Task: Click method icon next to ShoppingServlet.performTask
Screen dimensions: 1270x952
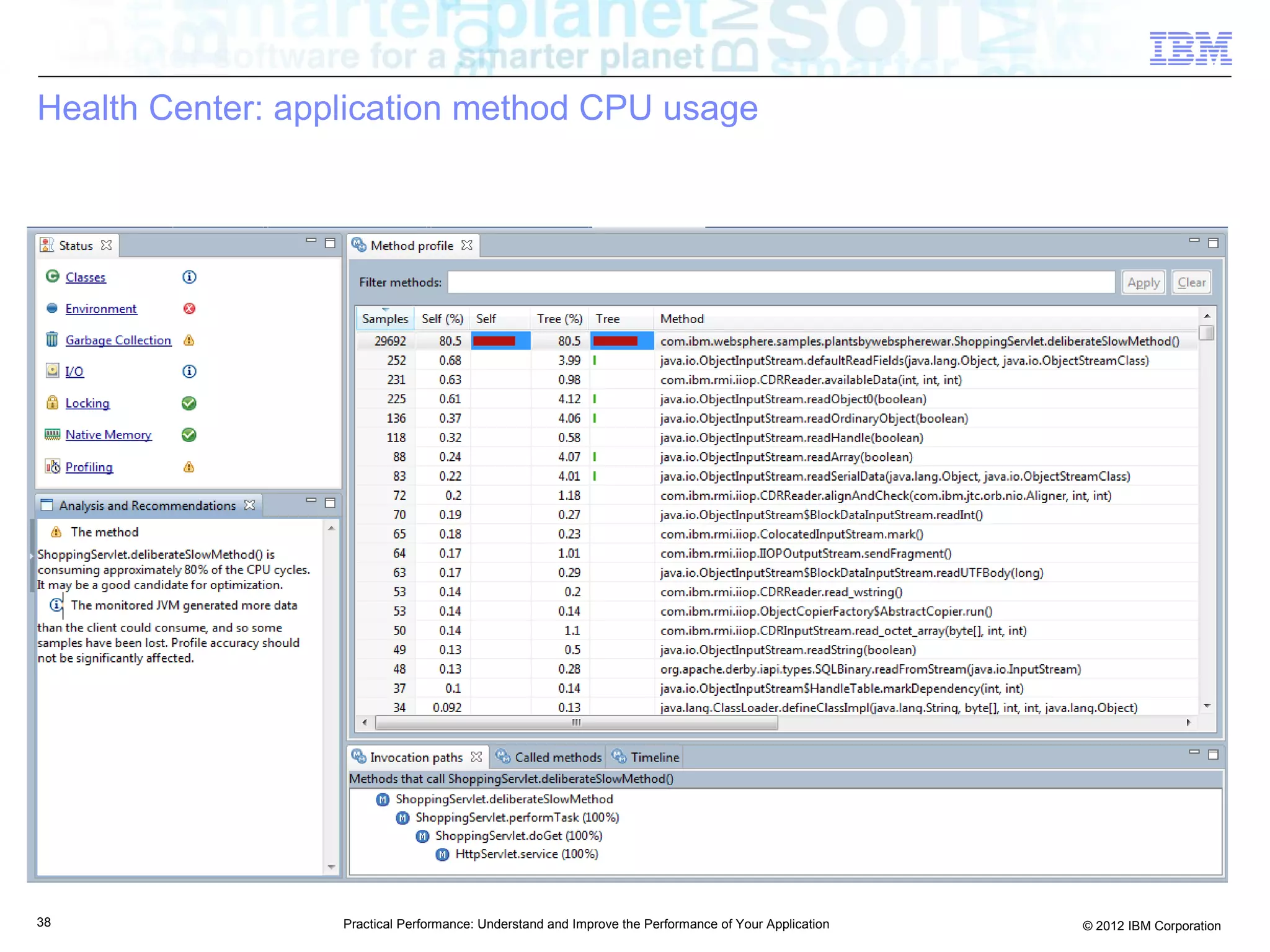Action: [x=403, y=818]
